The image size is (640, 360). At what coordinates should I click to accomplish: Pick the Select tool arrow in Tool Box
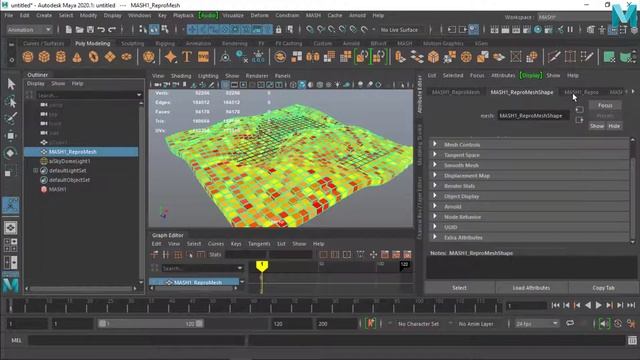(11, 84)
